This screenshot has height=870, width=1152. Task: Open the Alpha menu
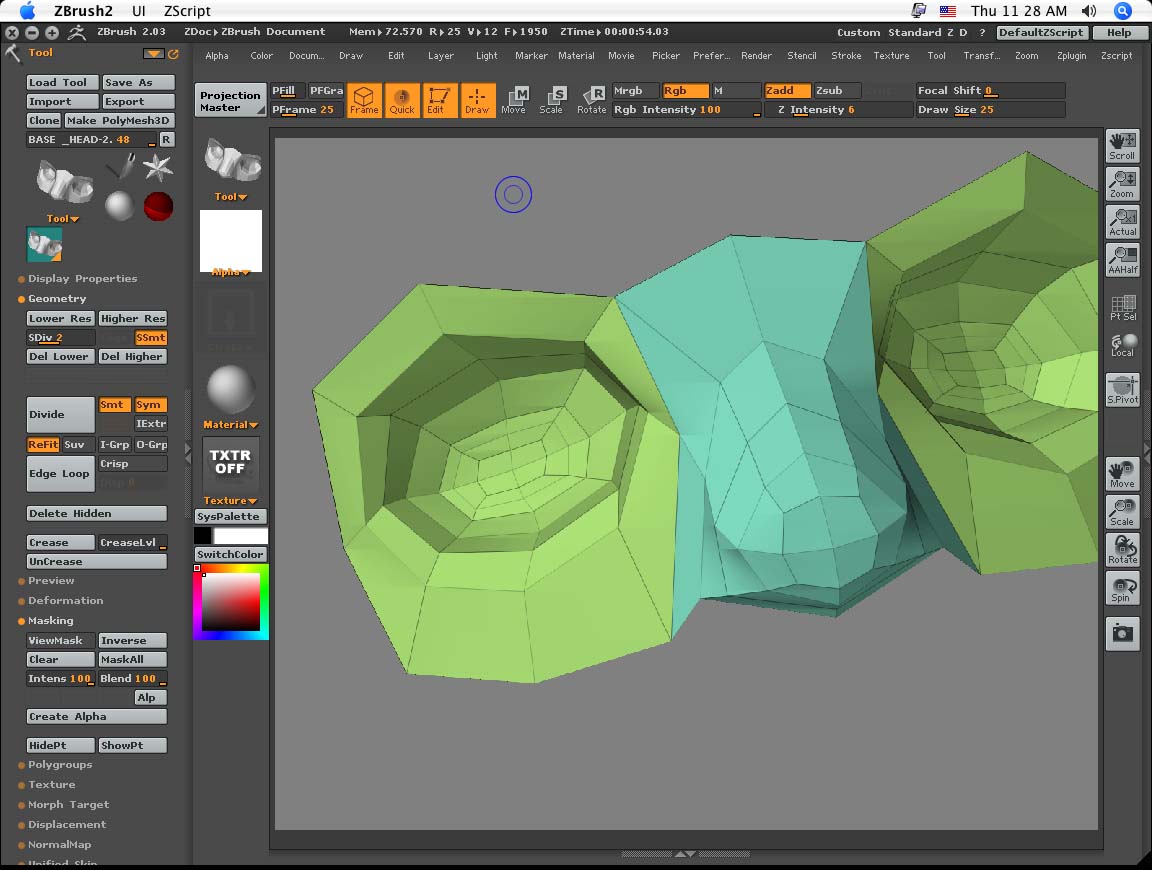coord(217,56)
